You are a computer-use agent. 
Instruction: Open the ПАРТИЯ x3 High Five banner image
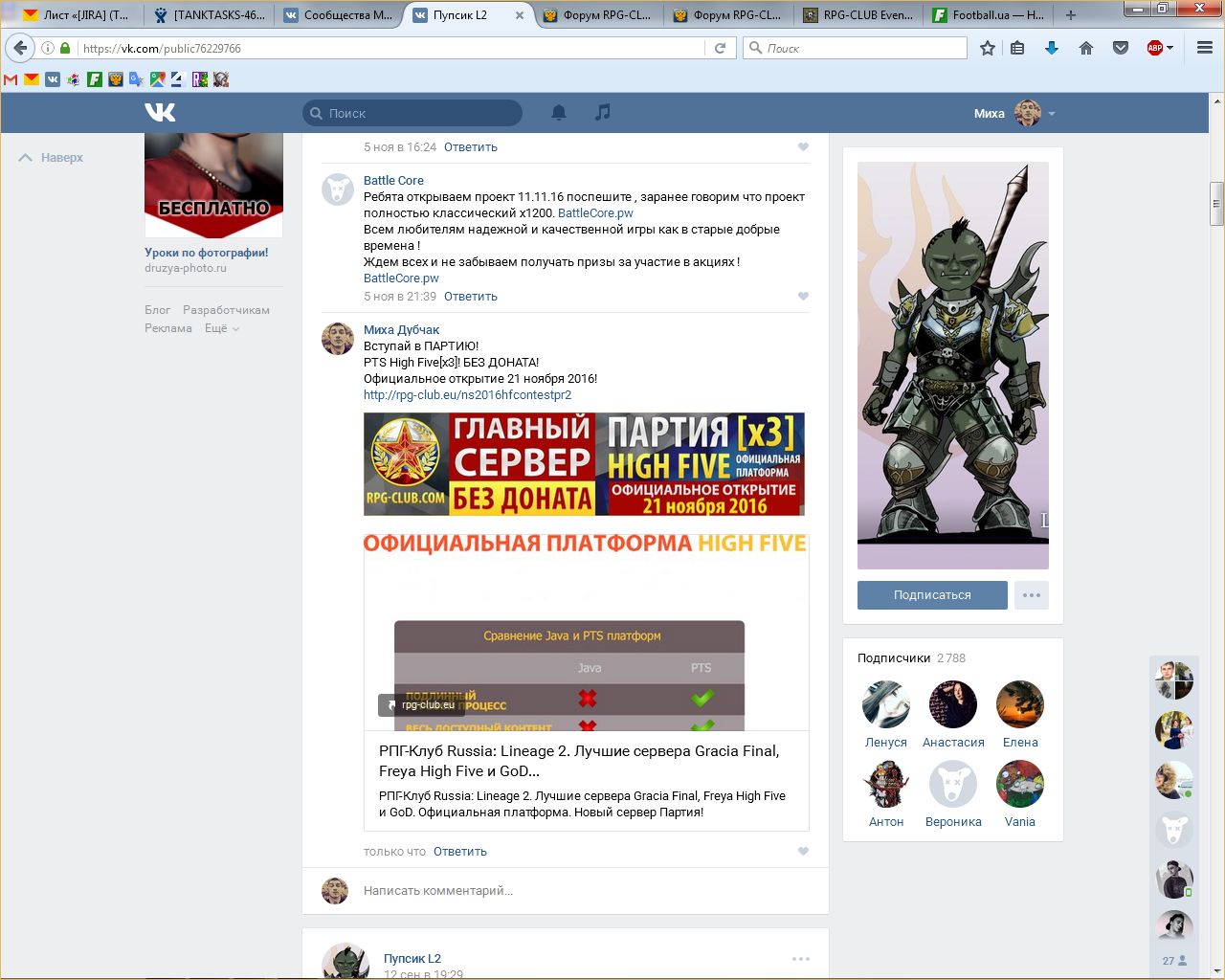[584, 464]
